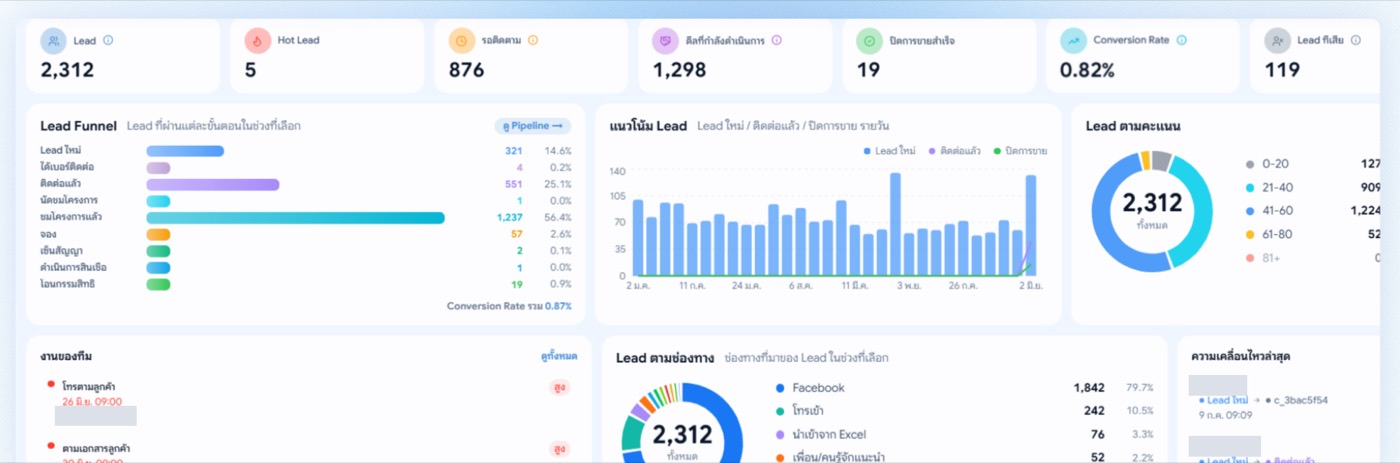Click the รอติดตาม clock icon
The image size is (1400, 463).
click(461, 41)
